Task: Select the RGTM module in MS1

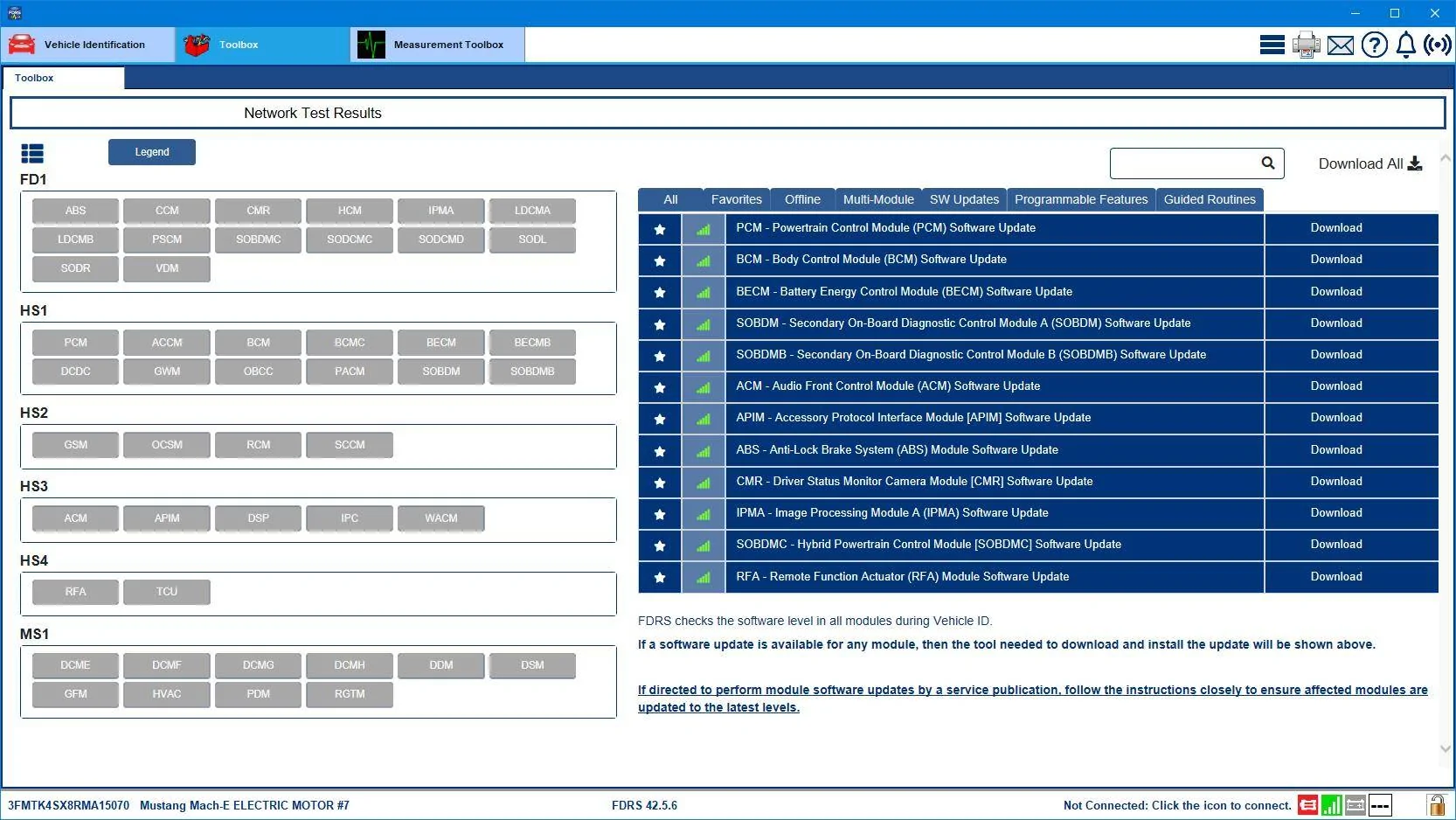Action: pyautogui.click(x=350, y=694)
